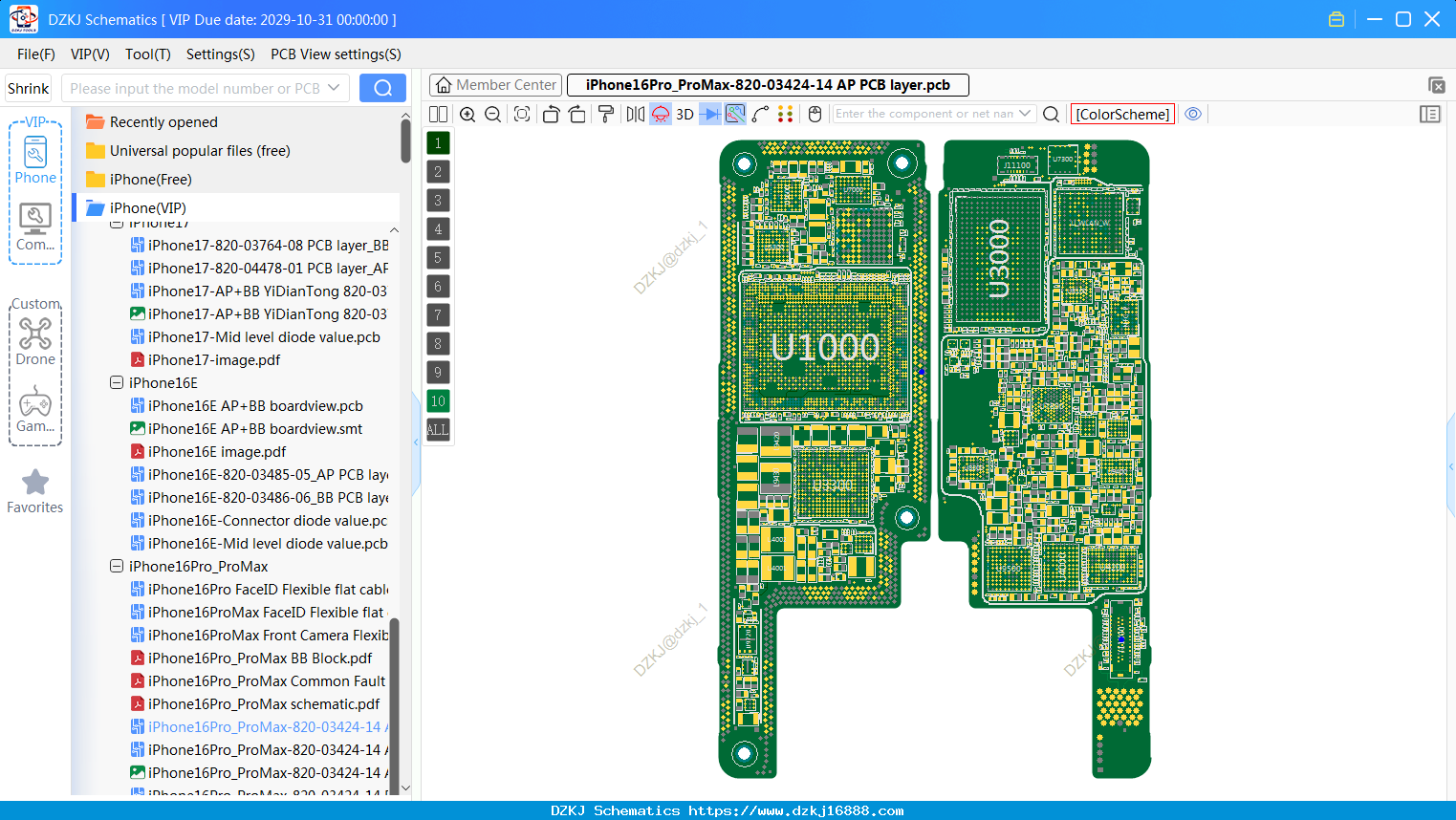This screenshot has height=820, width=1456.
Task: Toggle the right side panel icon
Action: click(x=1430, y=114)
